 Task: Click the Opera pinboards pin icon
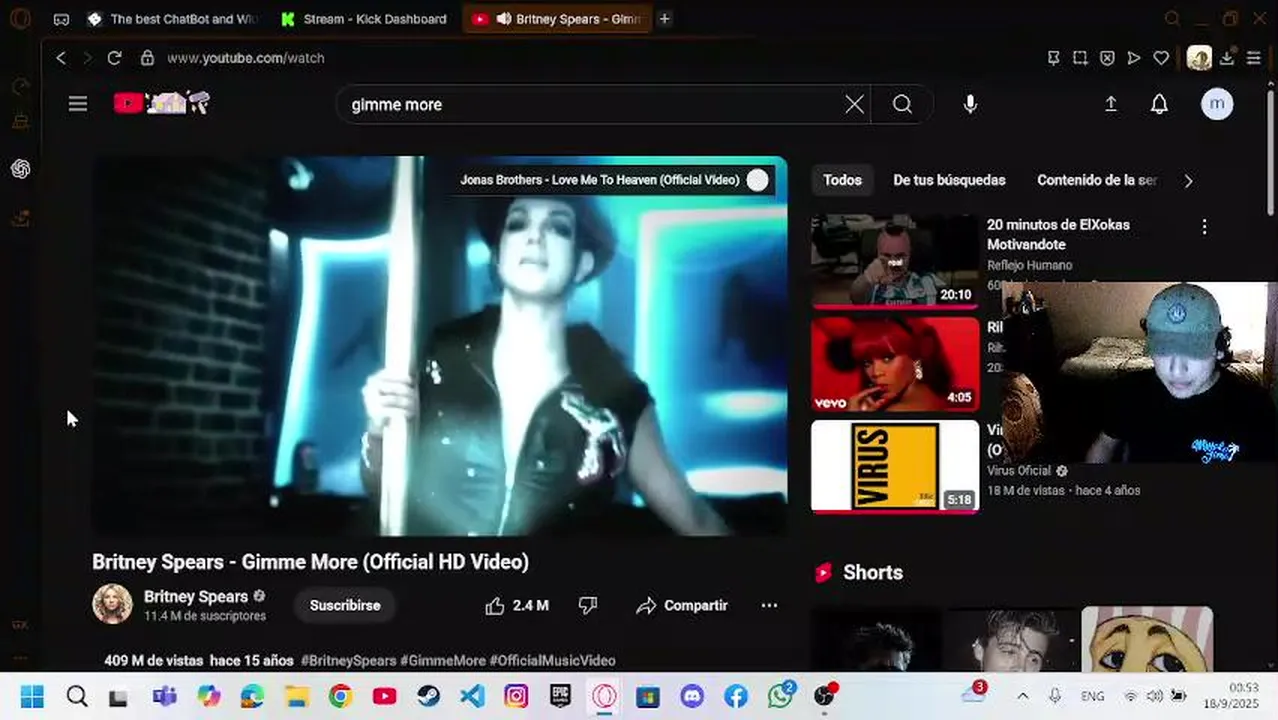point(1053,58)
